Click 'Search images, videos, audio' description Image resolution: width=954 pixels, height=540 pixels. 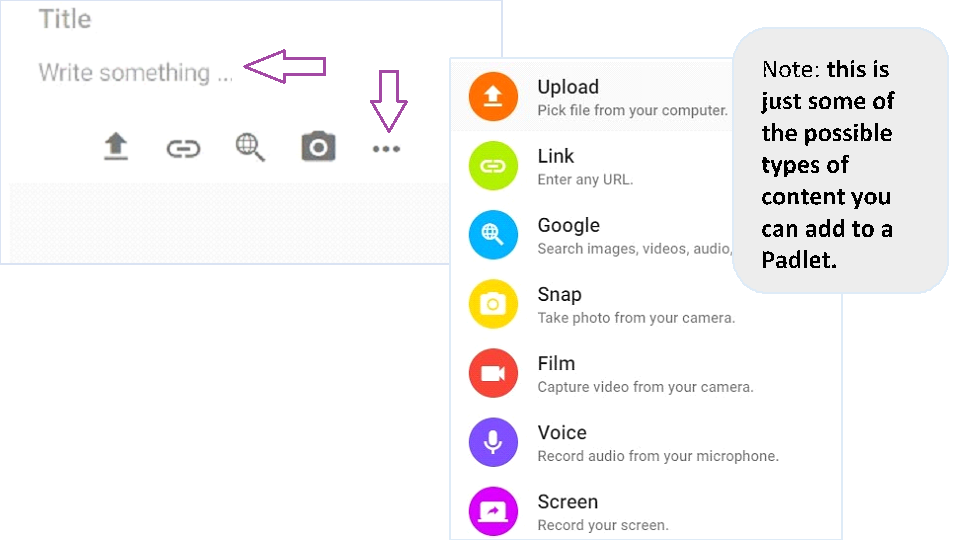[x=635, y=249]
